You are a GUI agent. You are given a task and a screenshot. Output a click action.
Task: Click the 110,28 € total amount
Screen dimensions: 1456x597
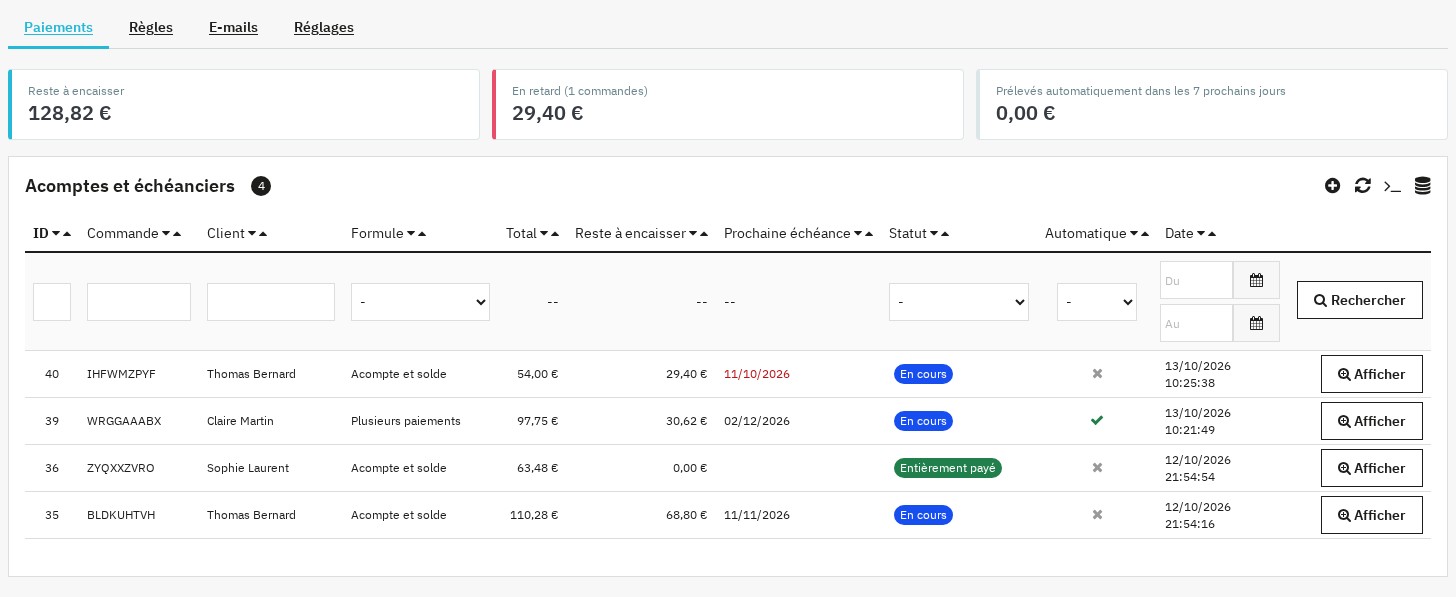[534, 515]
